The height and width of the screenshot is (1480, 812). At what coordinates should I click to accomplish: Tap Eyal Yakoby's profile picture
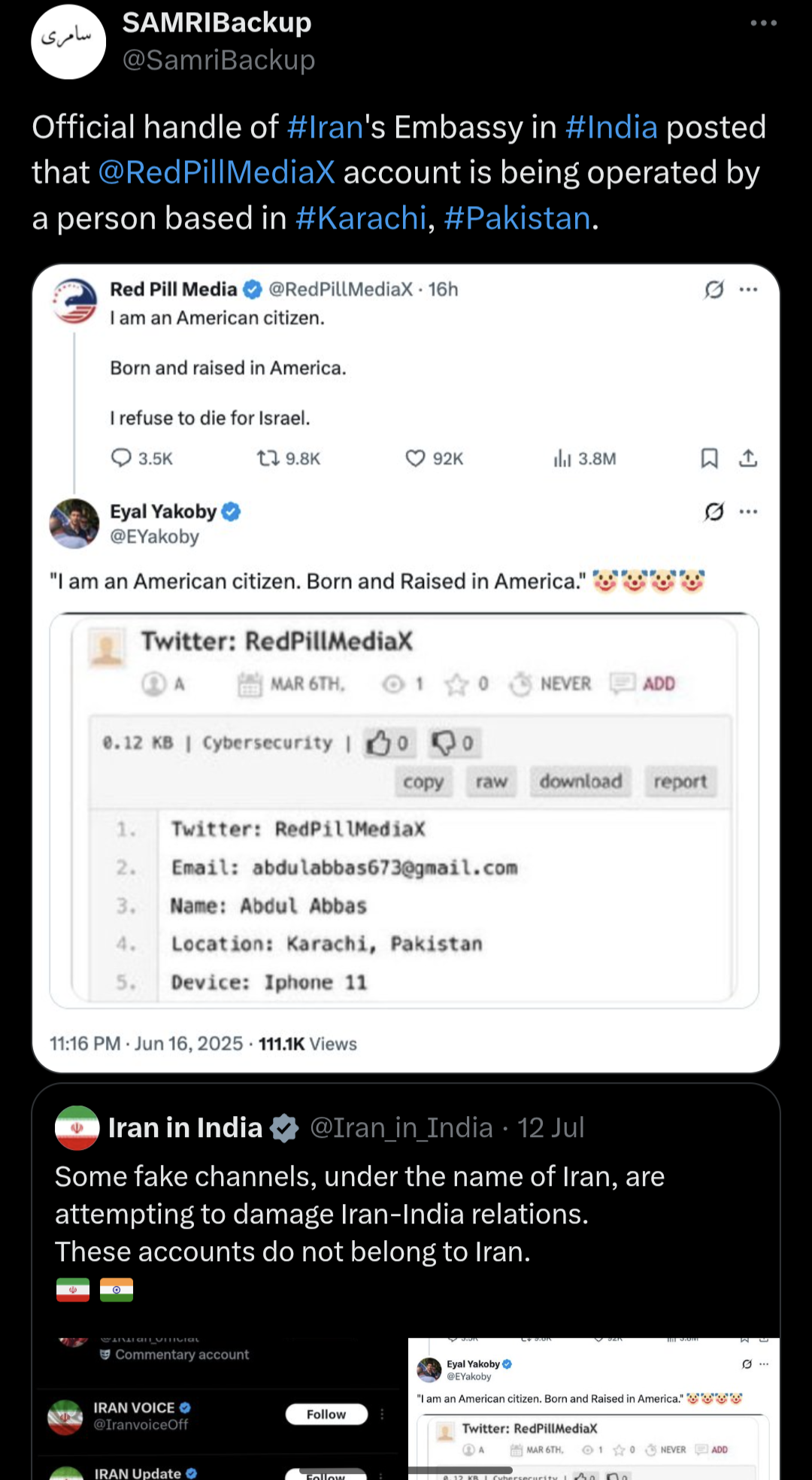74,523
